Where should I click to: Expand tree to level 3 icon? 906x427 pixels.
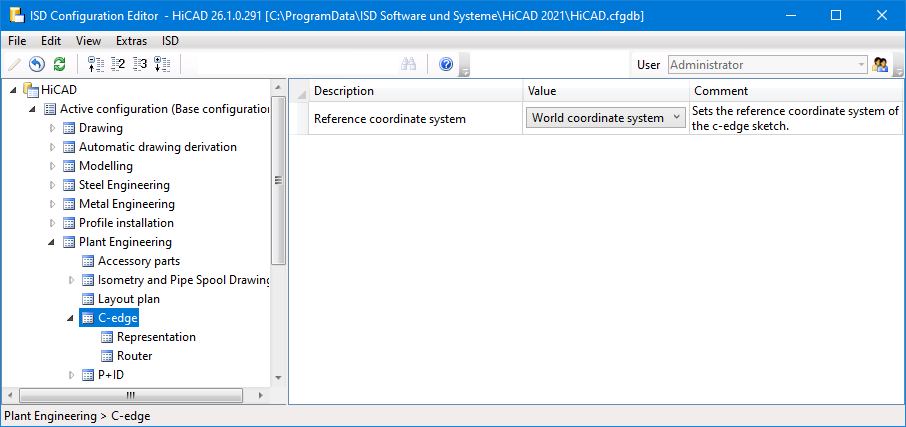point(140,64)
